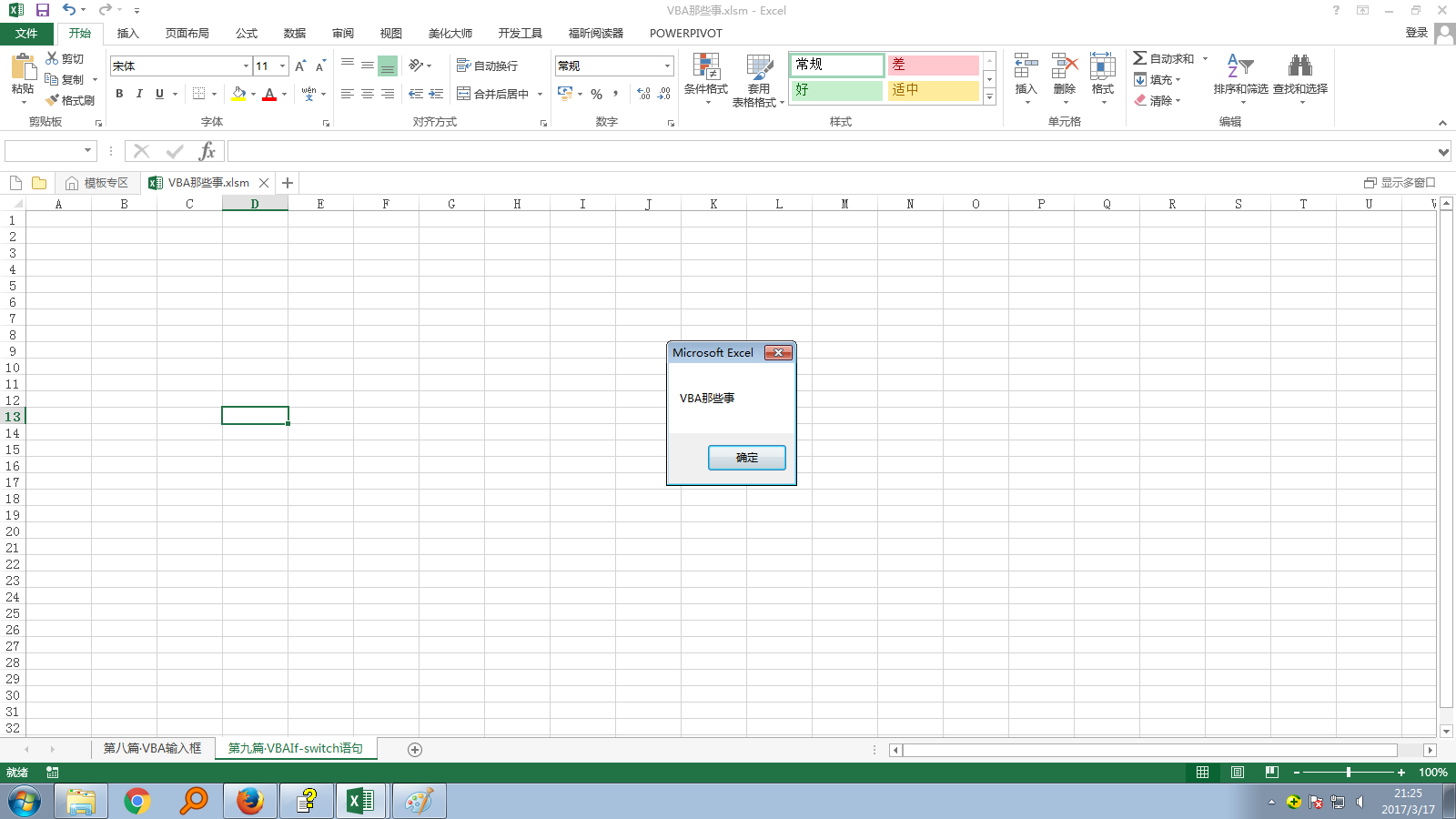Switch to the 开发工具 ribbon tab
Screen dimensions: 1456x819
[521, 34]
